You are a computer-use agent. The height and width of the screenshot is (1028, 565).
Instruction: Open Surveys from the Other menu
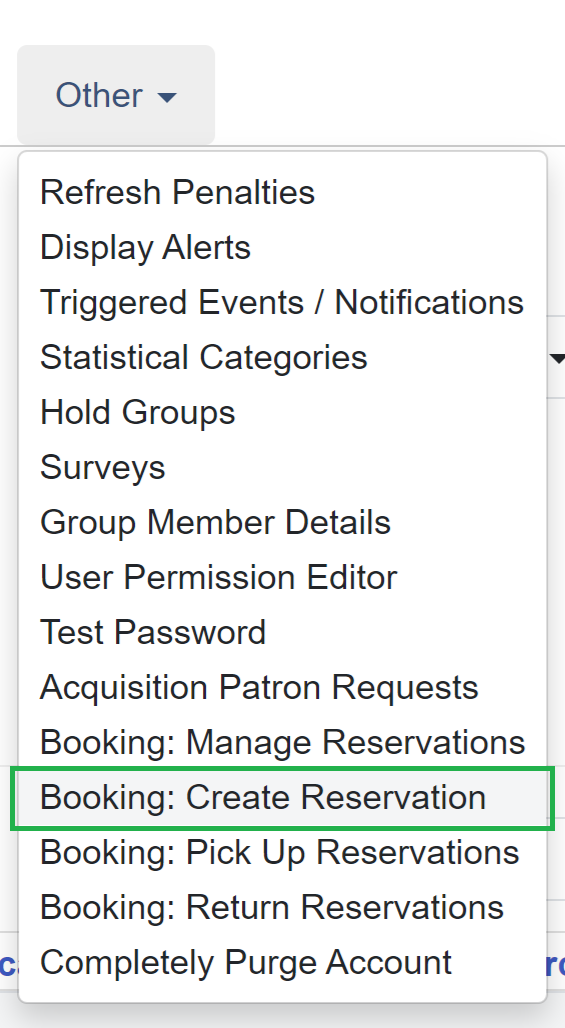[x=282, y=467]
